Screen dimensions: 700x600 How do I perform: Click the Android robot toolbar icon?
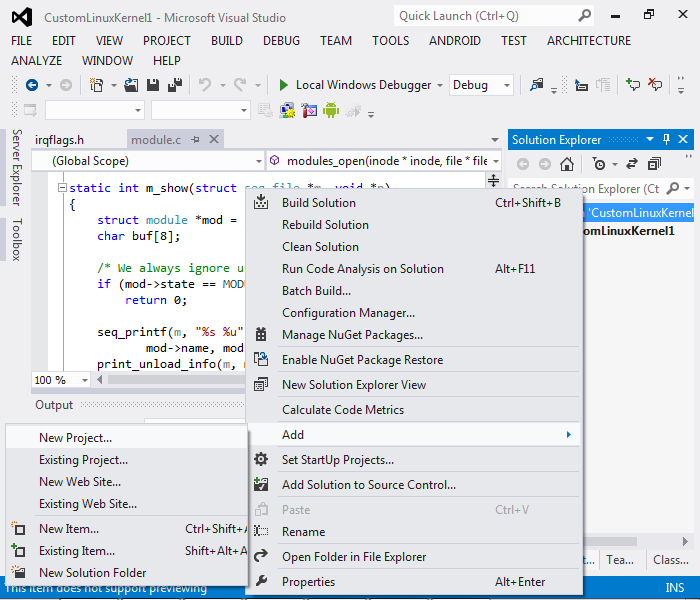pos(331,110)
